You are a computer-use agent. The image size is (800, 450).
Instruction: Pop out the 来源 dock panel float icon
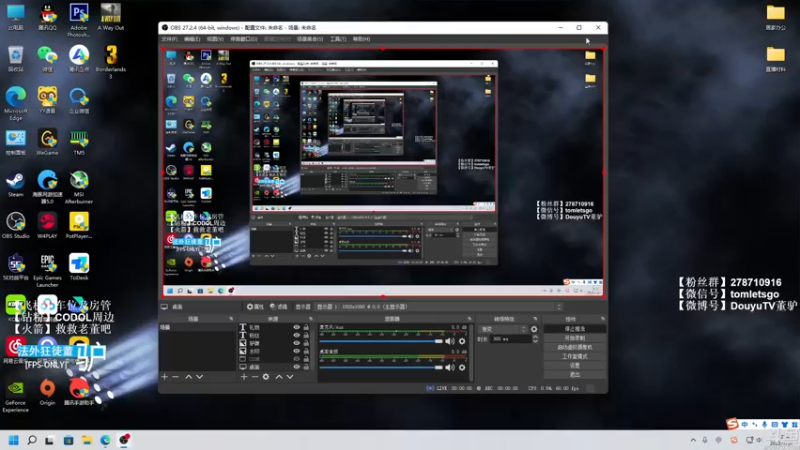tap(310, 319)
